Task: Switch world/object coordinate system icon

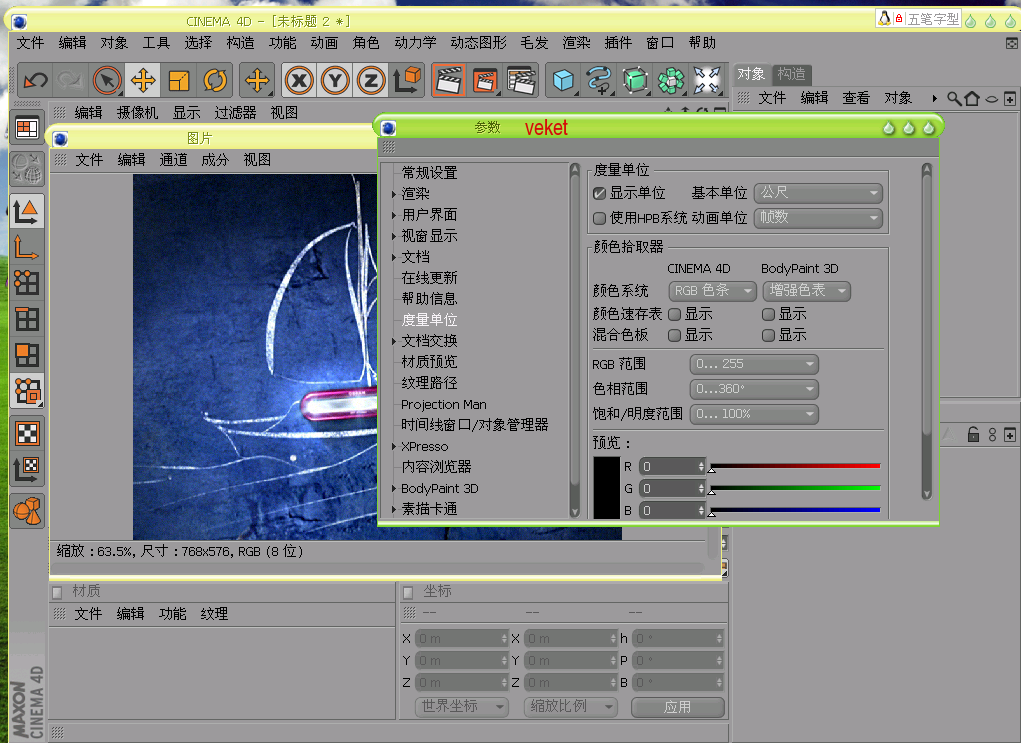Action: point(407,81)
